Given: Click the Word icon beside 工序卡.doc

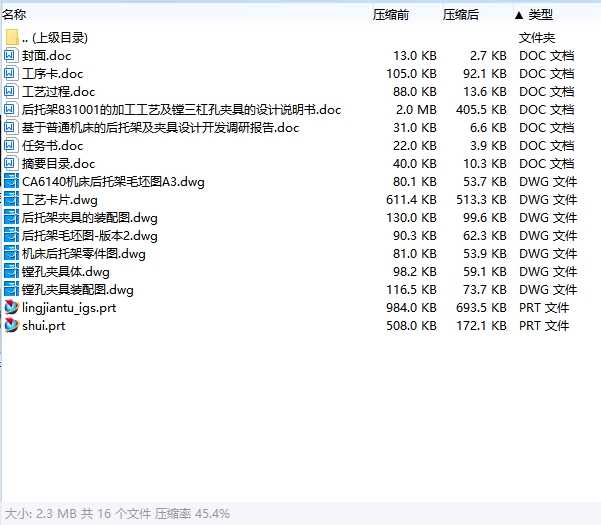Looking at the screenshot, I should (x=10, y=73).
